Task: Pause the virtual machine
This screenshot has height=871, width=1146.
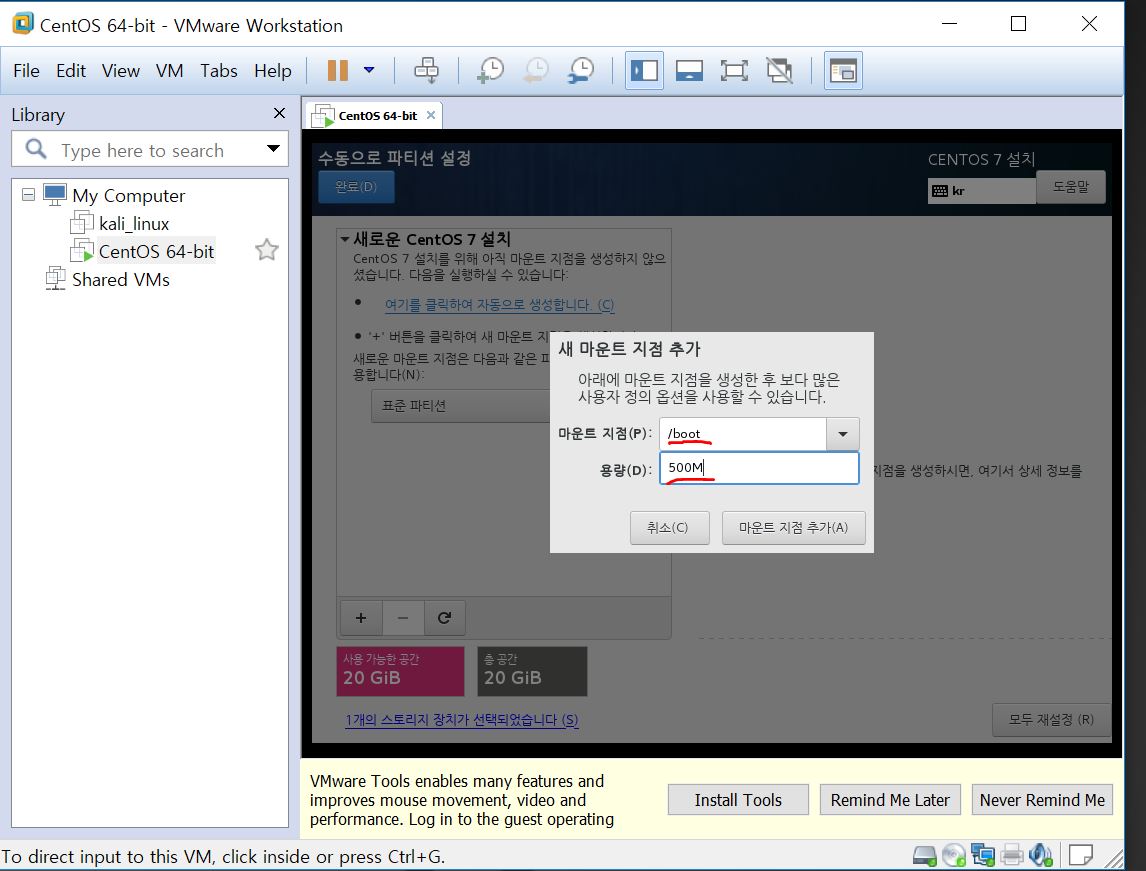Action: pyautogui.click(x=338, y=70)
